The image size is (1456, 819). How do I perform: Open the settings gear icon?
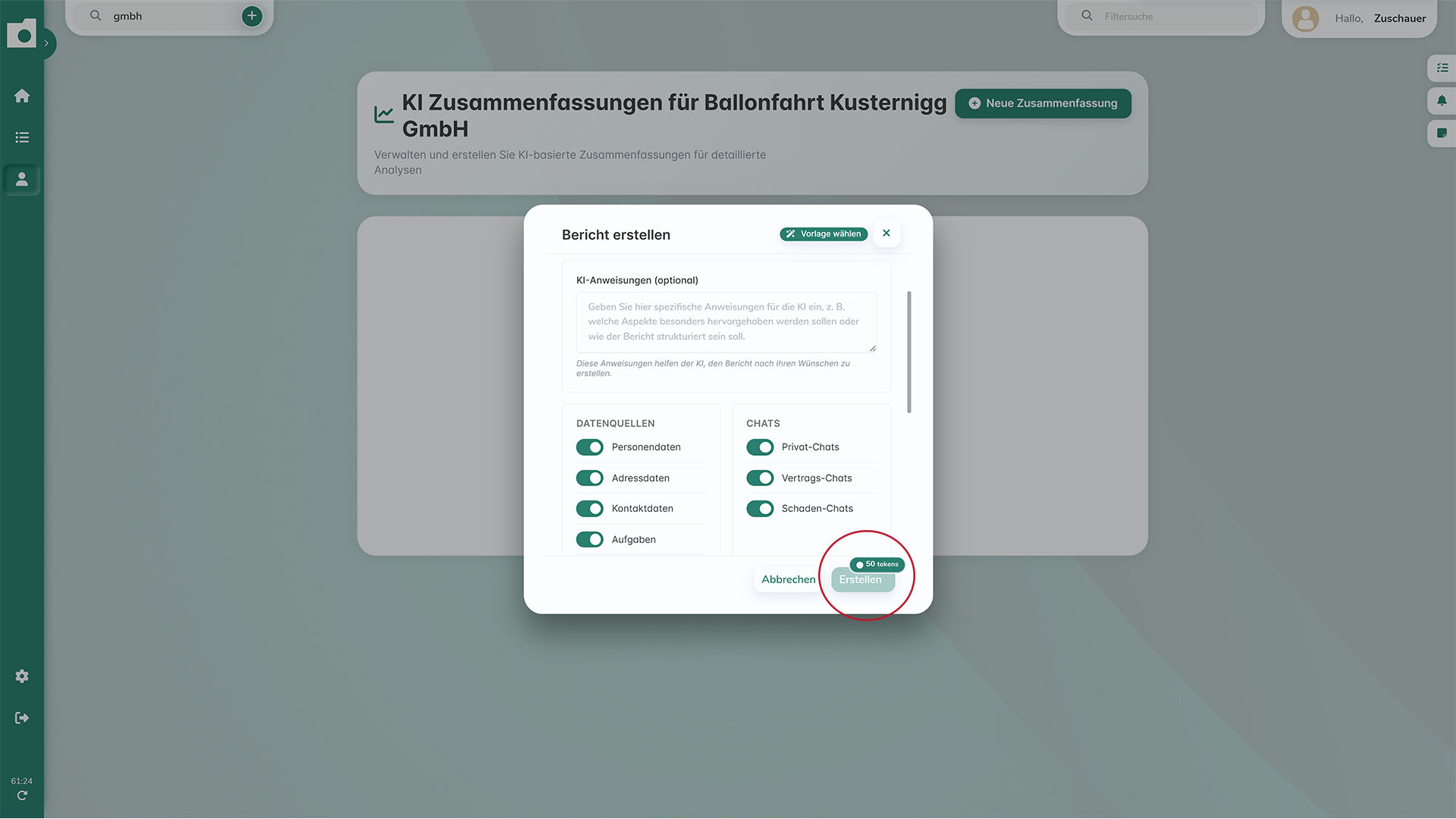22,676
